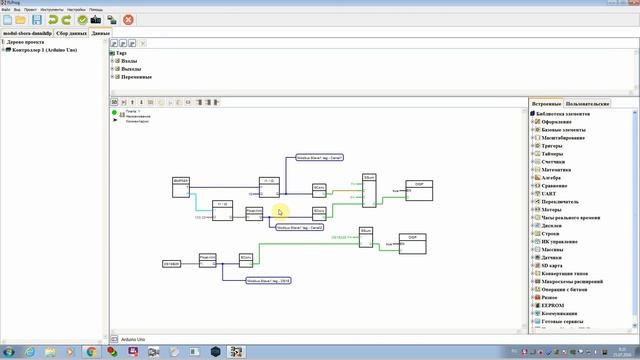640x360 pixels.
Task: Expand the Счетчики library category
Action: 532,162
